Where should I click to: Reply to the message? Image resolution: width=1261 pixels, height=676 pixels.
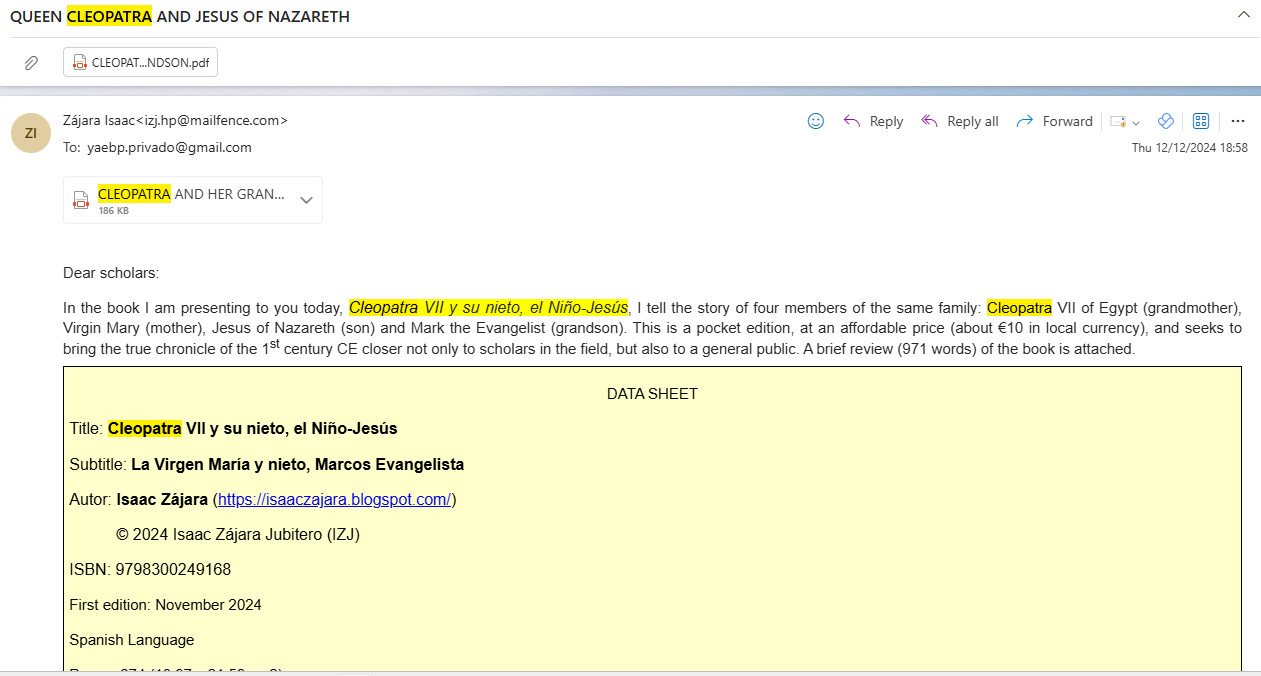click(873, 121)
